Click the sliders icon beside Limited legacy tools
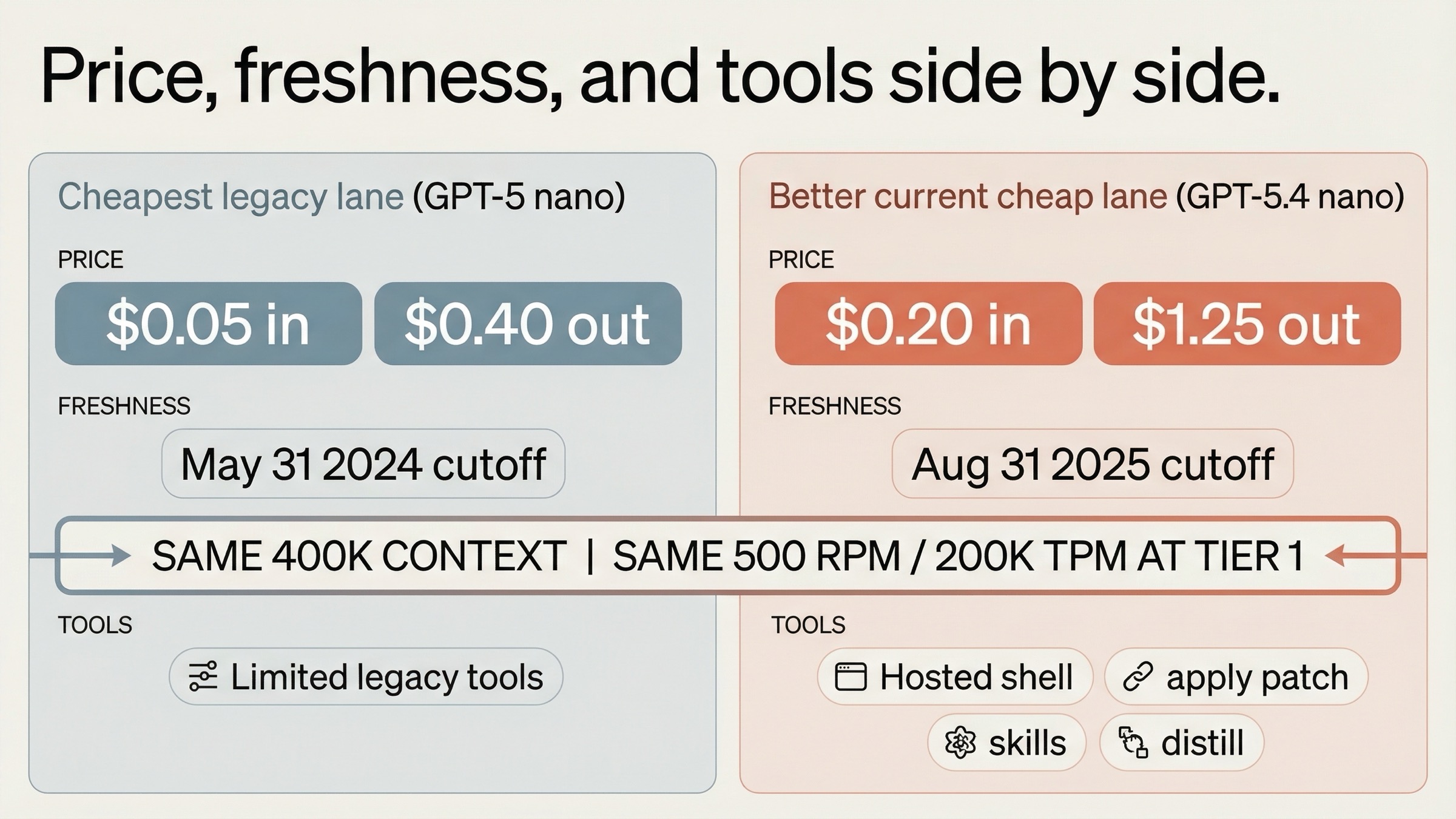 203,676
